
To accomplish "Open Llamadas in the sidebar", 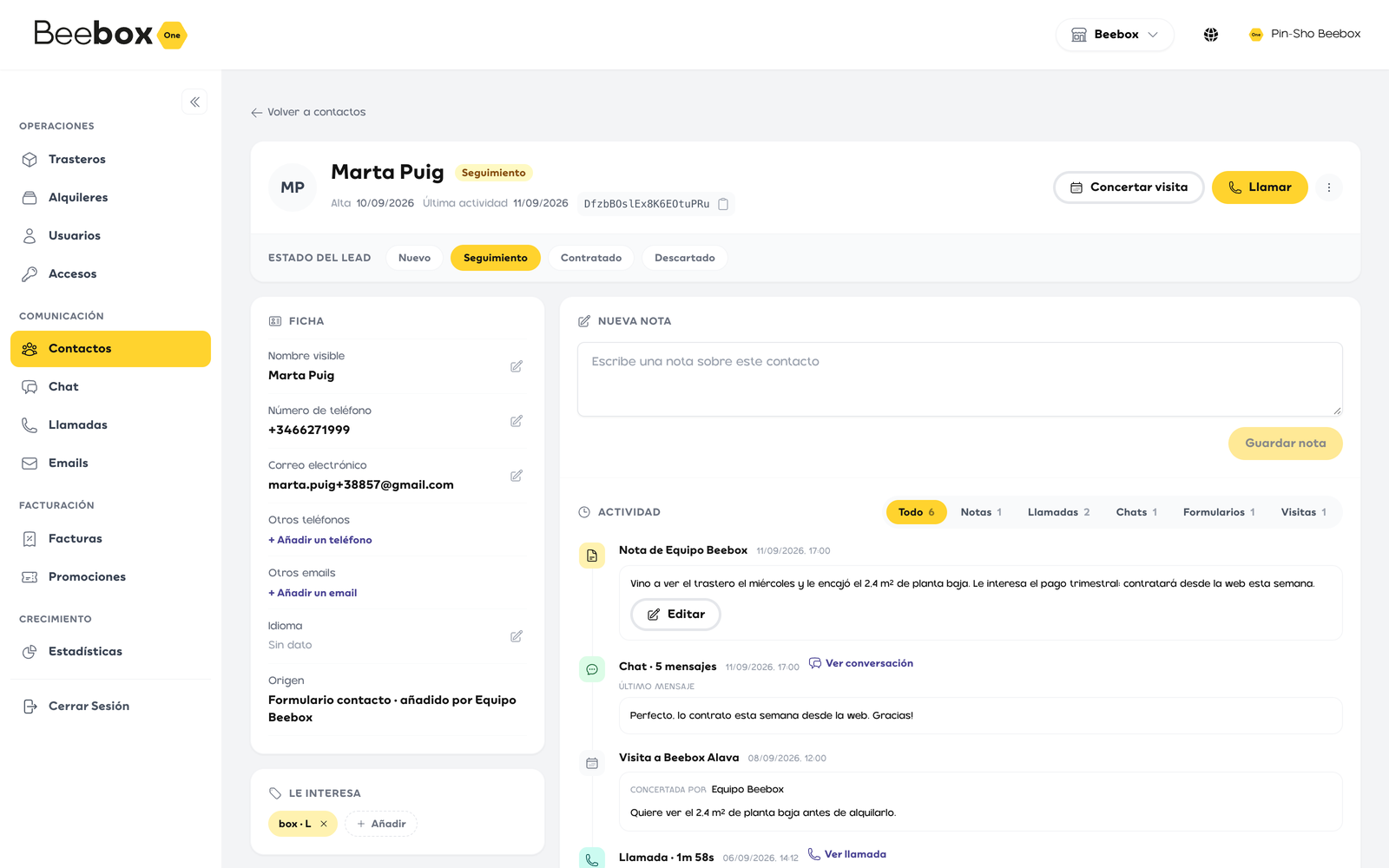I will pyautogui.click(x=110, y=425).
